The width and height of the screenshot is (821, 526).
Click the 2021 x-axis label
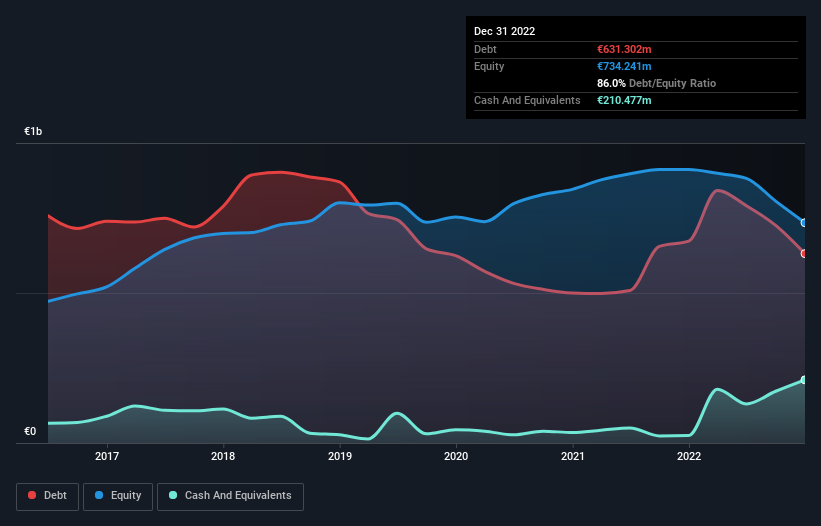point(573,456)
